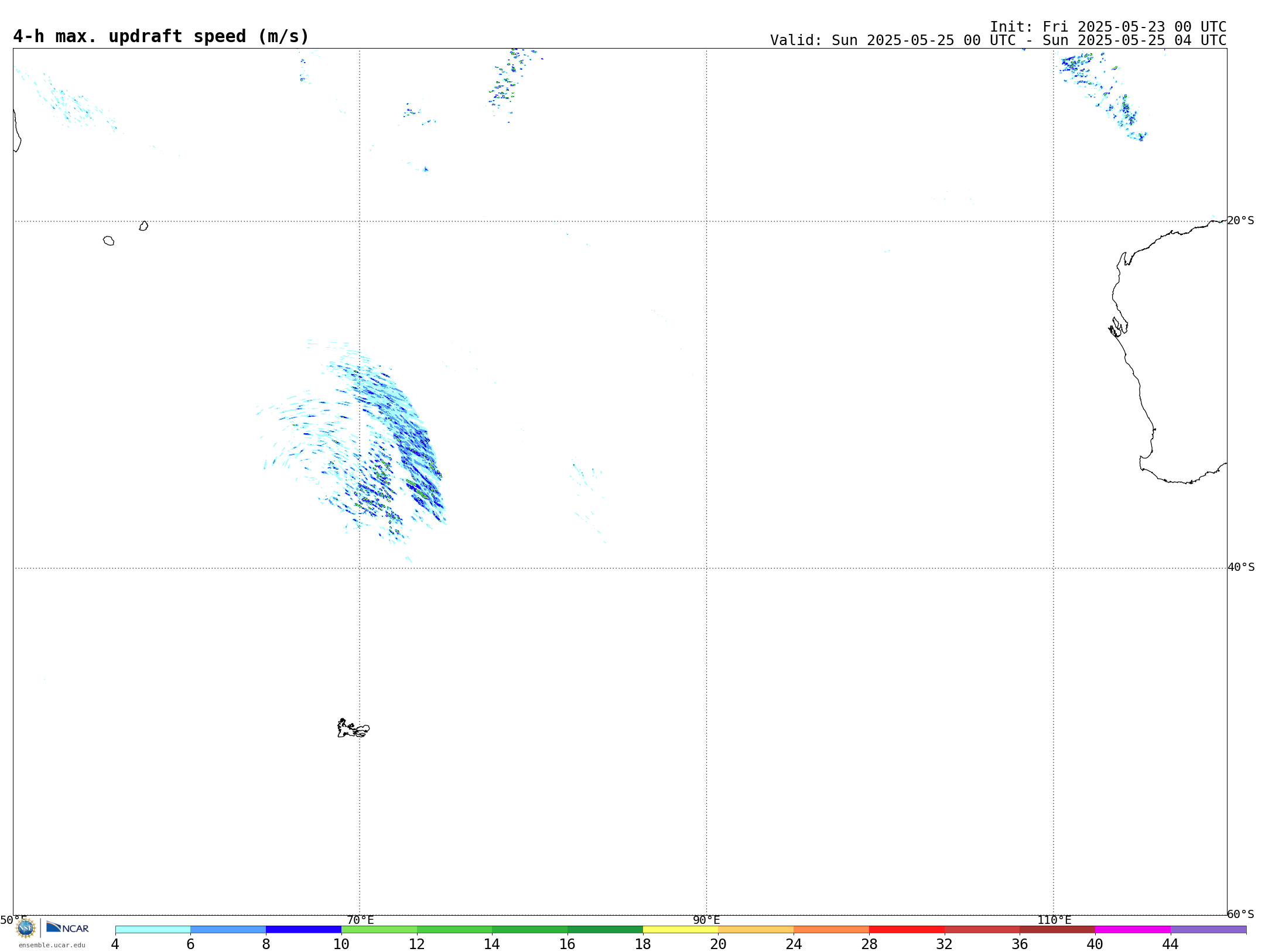Click the green 12-14 colorbar swatch
Image resolution: width=1265 pixels, height=952 pixels.
coord(454,929)
